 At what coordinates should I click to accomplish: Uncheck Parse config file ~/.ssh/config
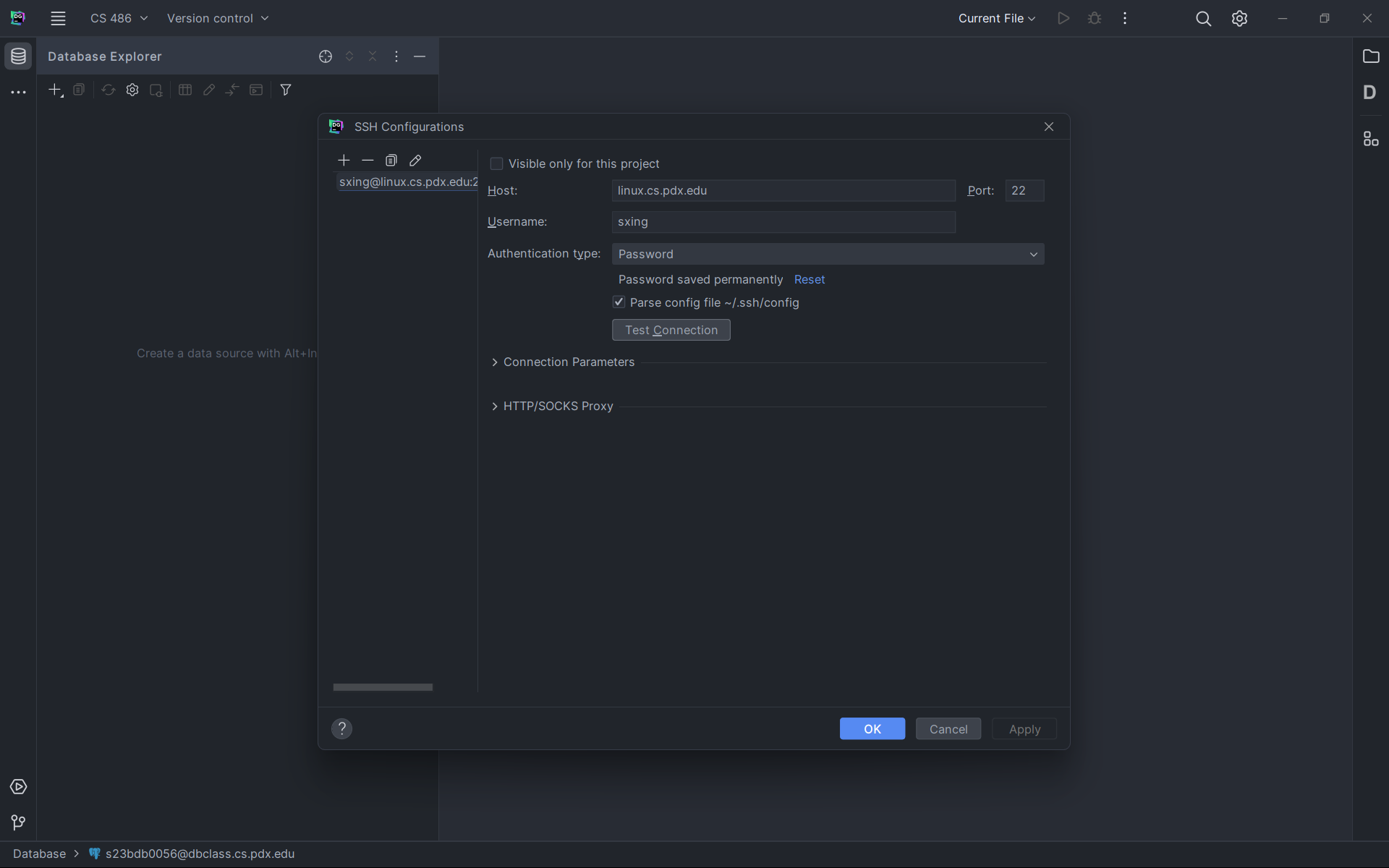[619, 302]
